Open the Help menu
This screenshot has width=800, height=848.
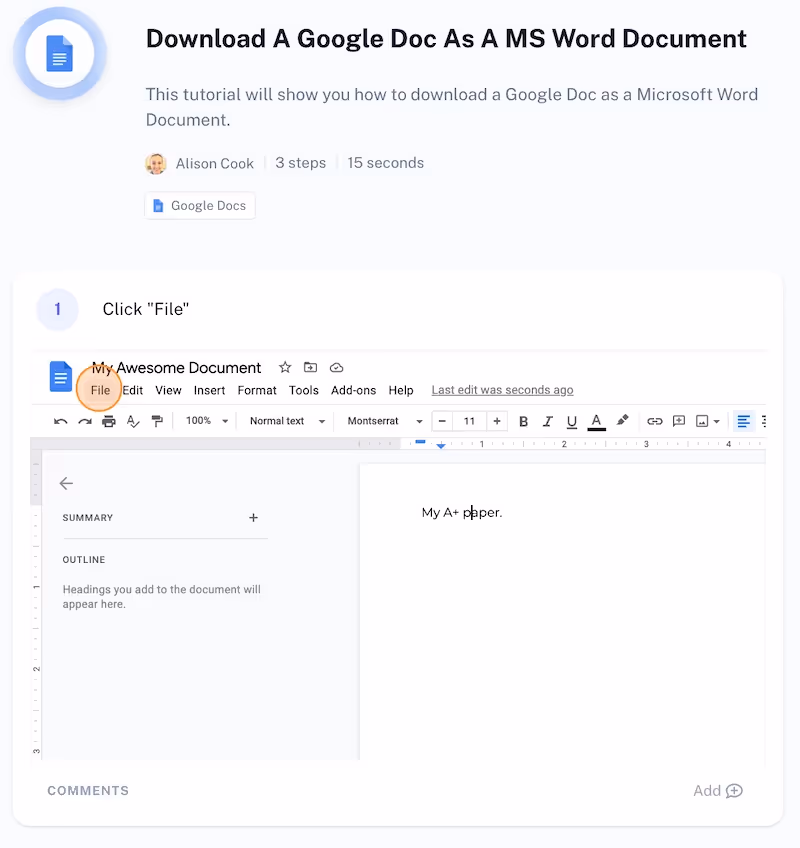(401, 390)
